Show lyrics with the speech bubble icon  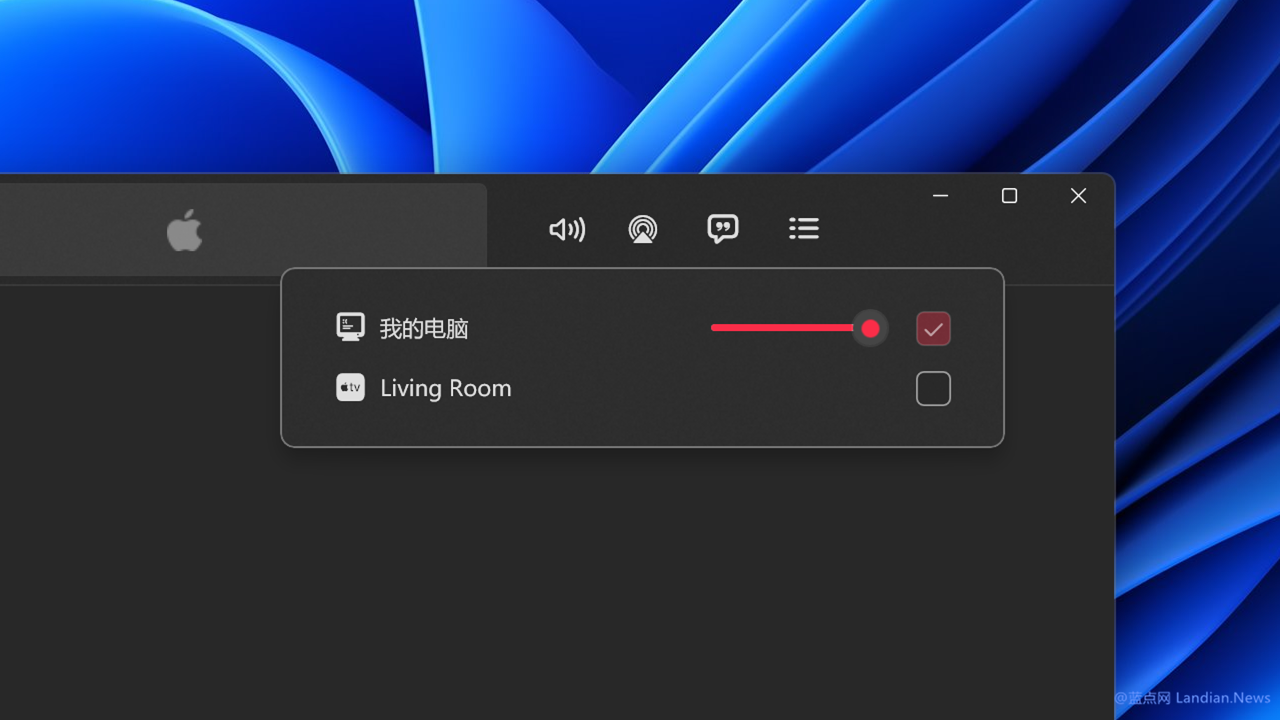(x=722, y=229)
